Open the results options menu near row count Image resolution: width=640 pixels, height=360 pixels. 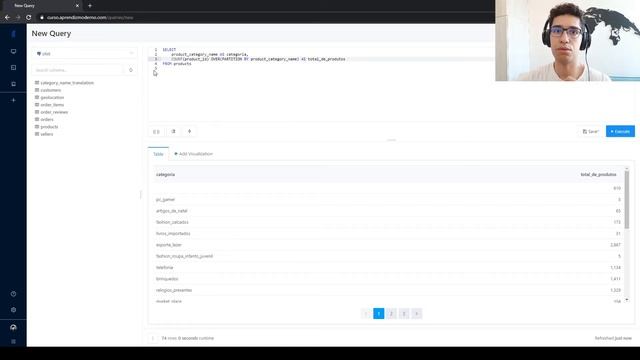pos(153,338)
